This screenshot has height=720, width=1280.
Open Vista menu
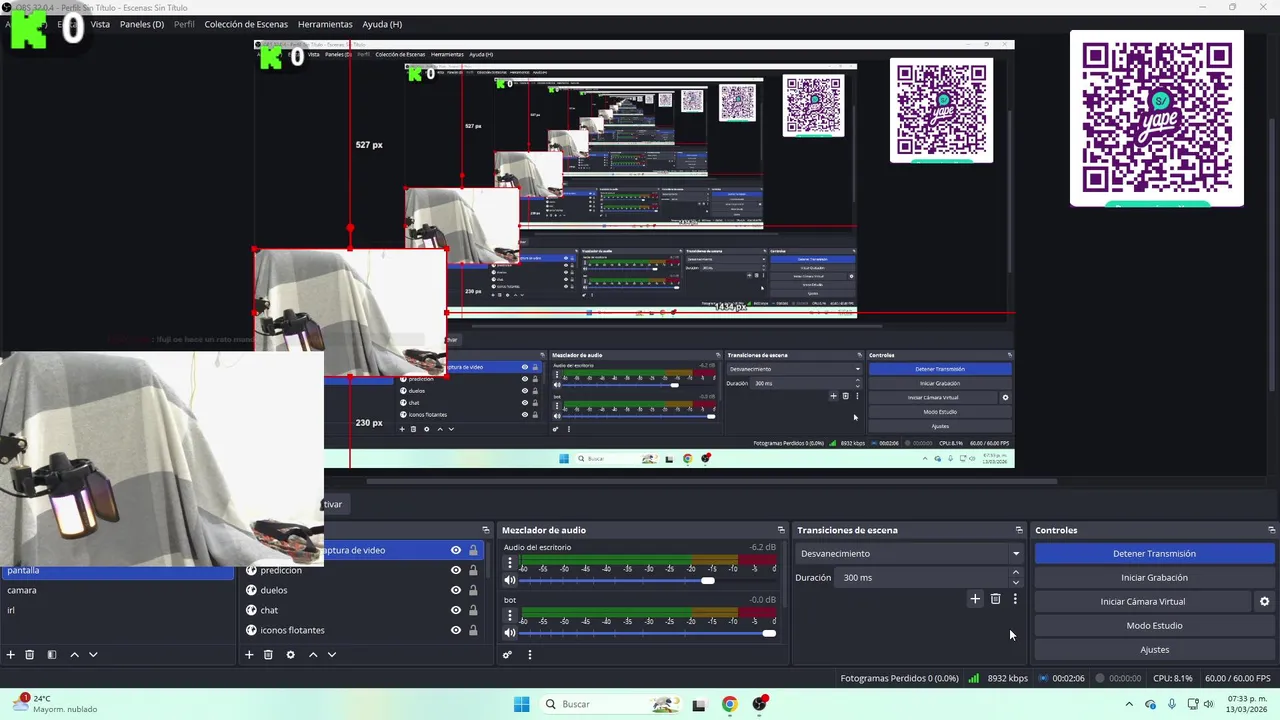[100, 24]
